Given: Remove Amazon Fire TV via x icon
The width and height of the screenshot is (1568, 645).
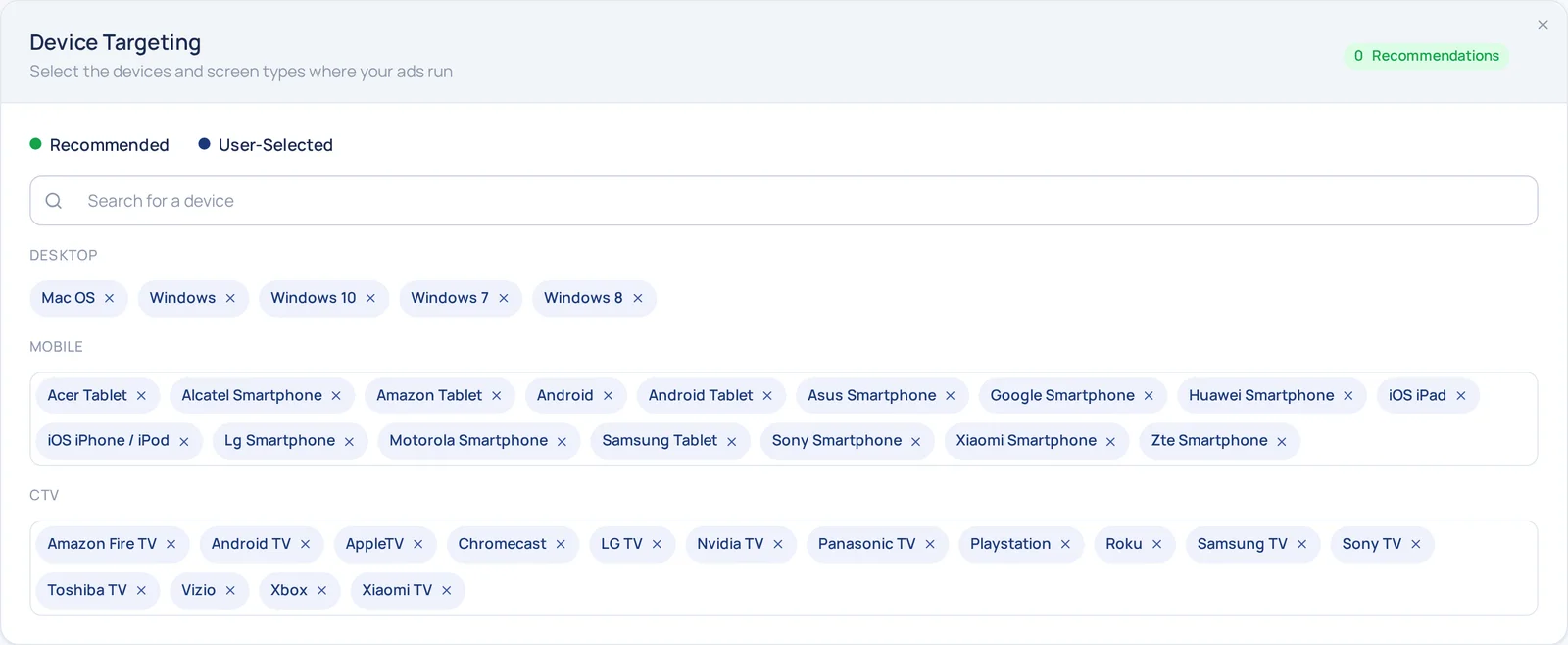Looking at the screenshot, I should click(x=171, y=544).
